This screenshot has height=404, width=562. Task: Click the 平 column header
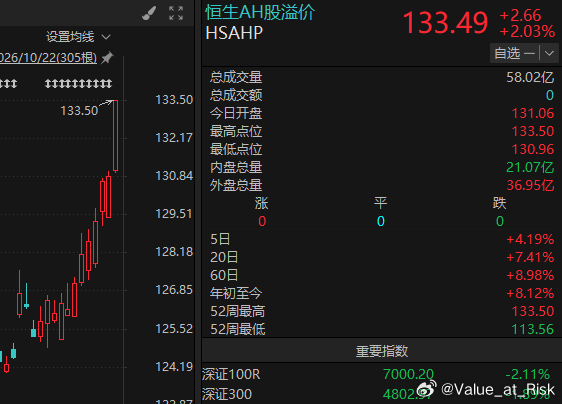coord(381,203)
